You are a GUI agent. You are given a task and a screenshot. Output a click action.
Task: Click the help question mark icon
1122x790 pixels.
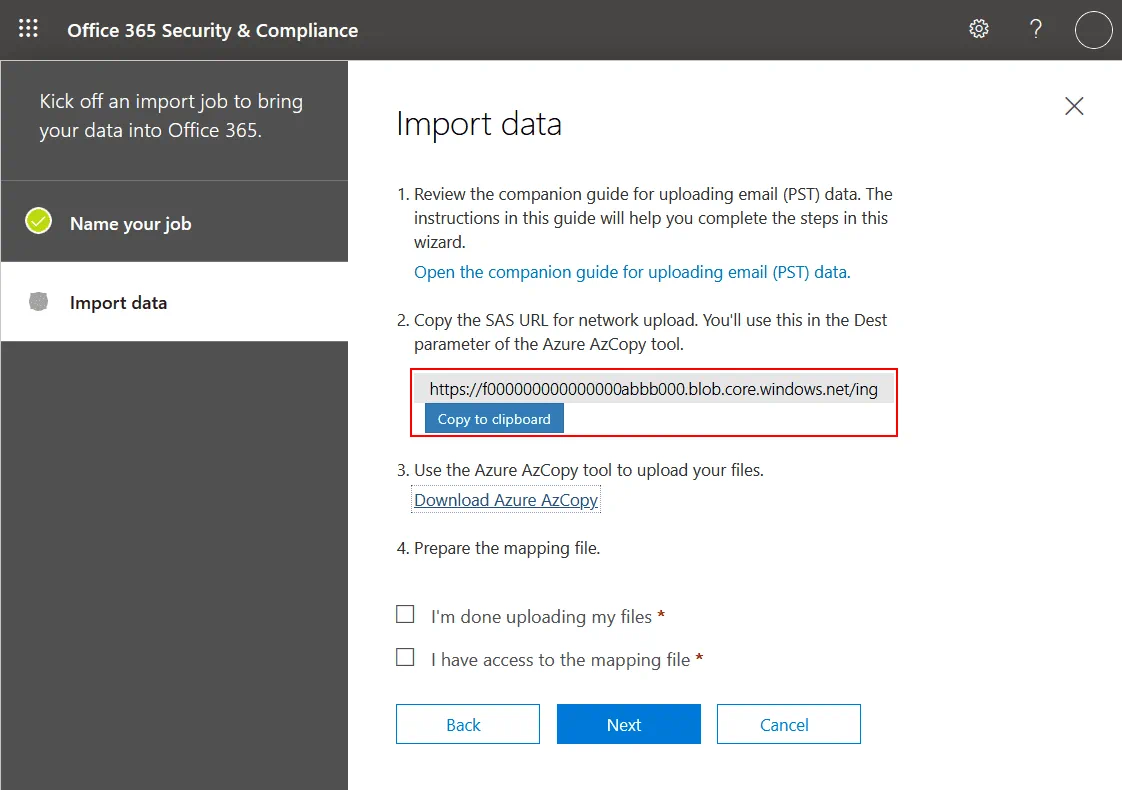click(1036, 29)
